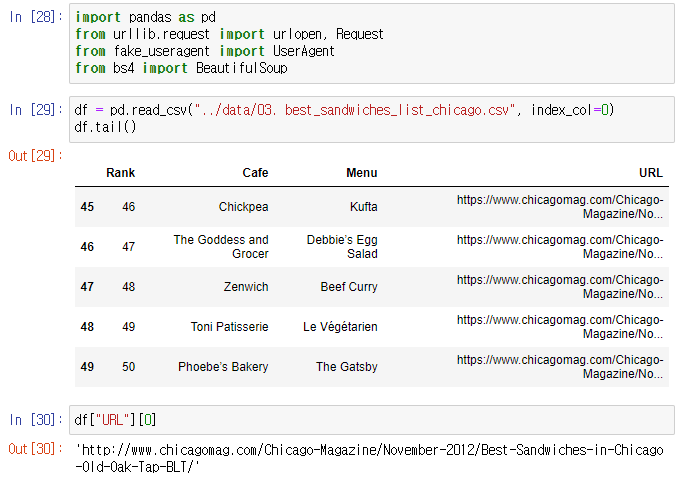Click row index 46
Viewport: 680px width, 482px height.
(x=87, y=246)
